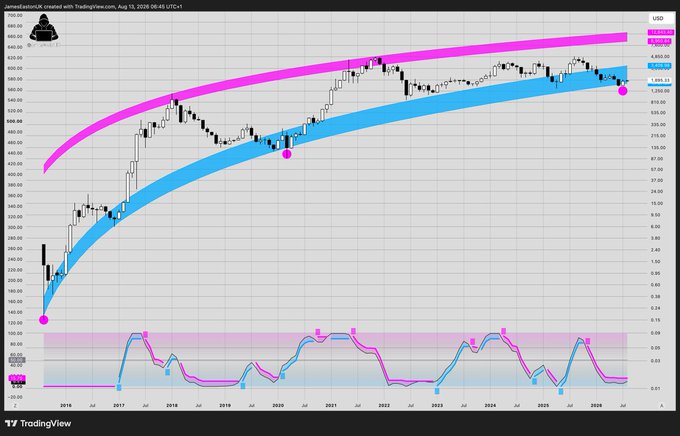Viewport: 680px width, 436px height.
Task: Click the 2026 label on time axis
Action: click(596, 406)
